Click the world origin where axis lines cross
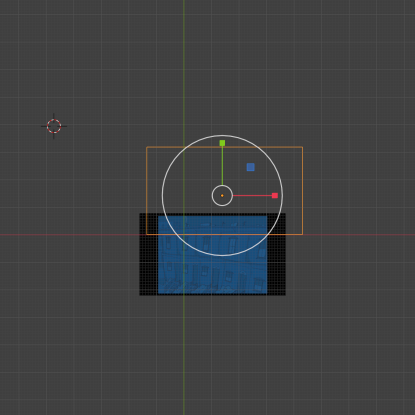The image size is (415, 415). [184, 235]
